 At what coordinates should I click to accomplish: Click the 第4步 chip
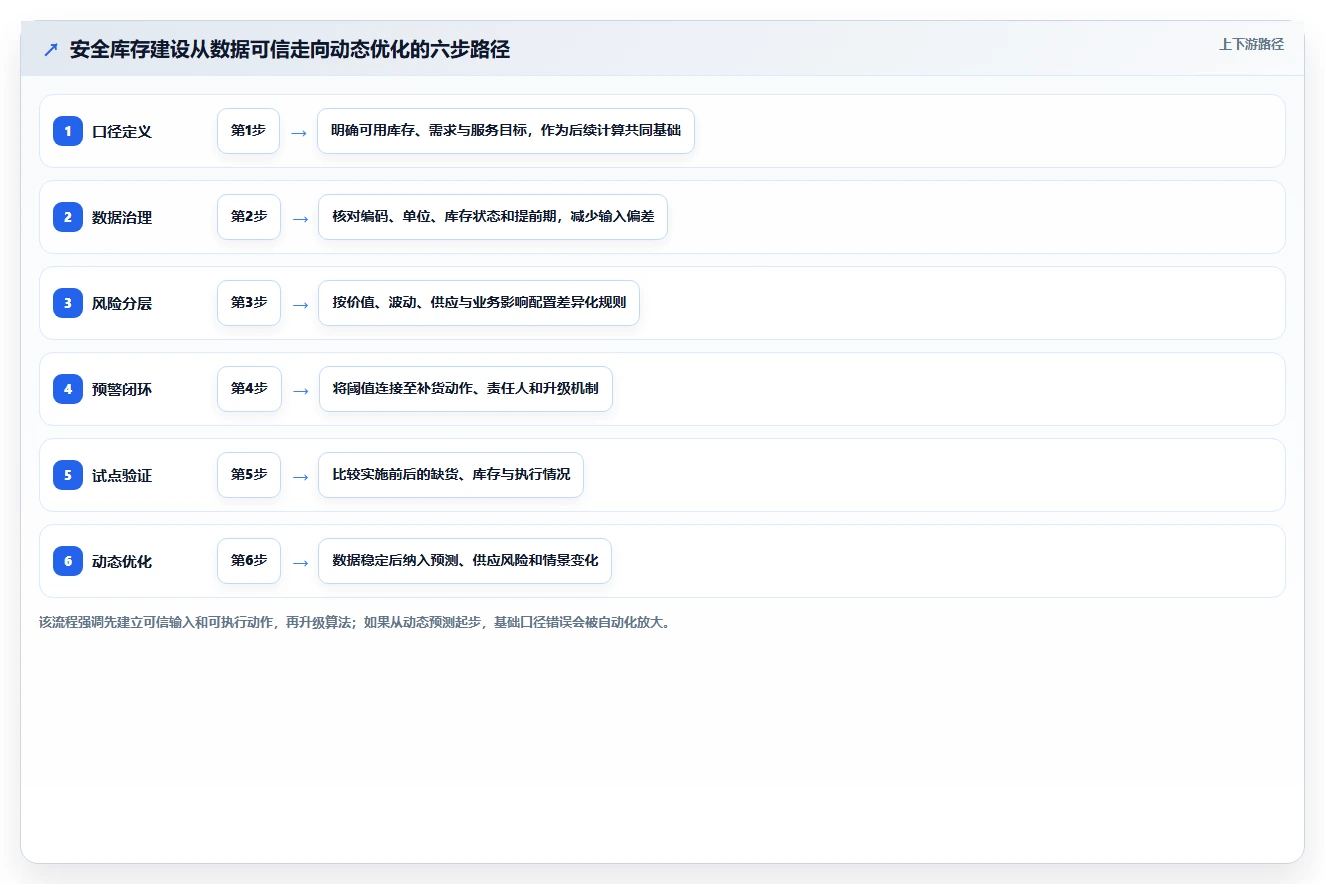249,389
